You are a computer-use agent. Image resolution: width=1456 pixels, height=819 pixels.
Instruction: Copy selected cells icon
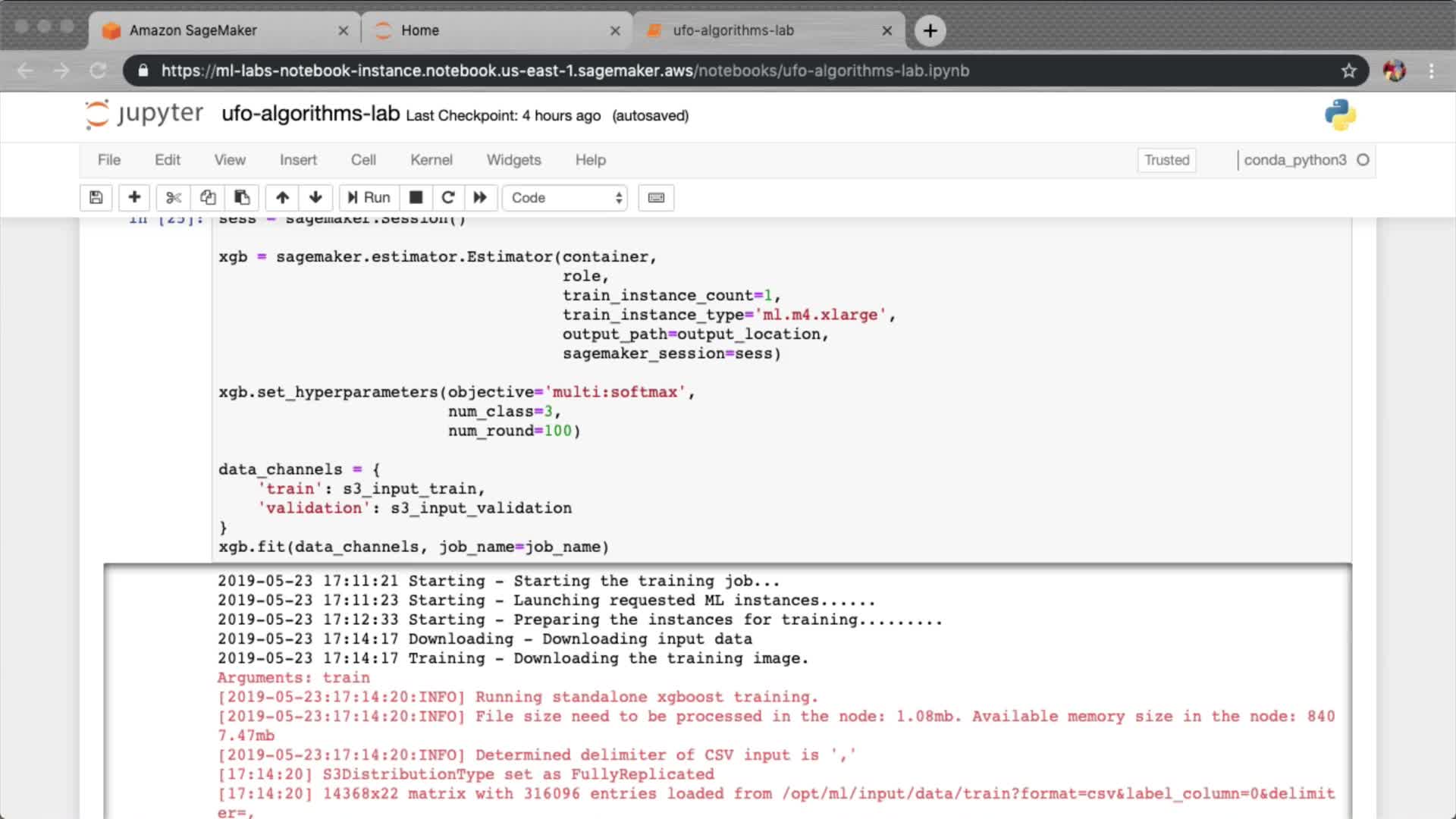tap(208, 198)
